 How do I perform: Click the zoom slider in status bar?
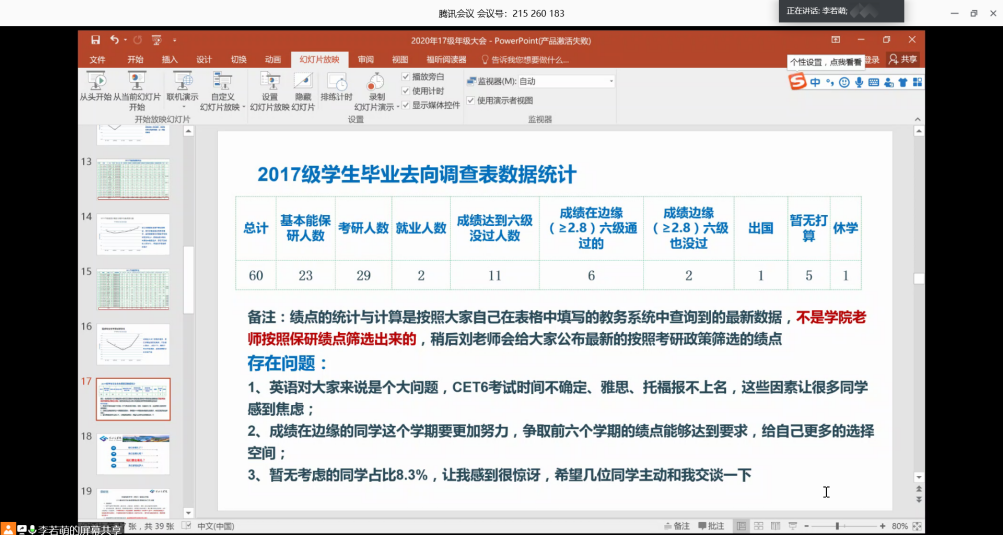pos(839,526)
